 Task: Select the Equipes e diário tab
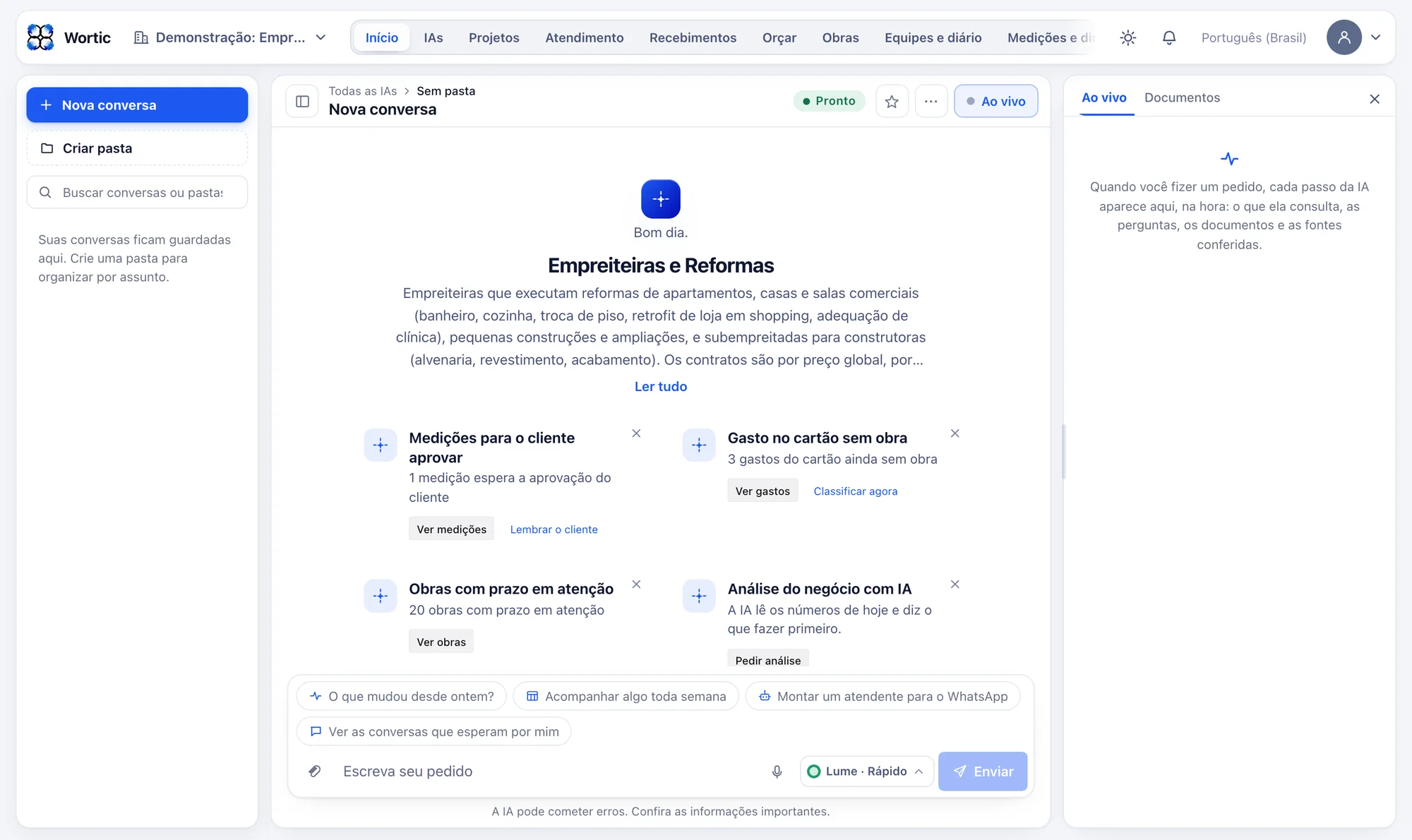click(933, 37)
